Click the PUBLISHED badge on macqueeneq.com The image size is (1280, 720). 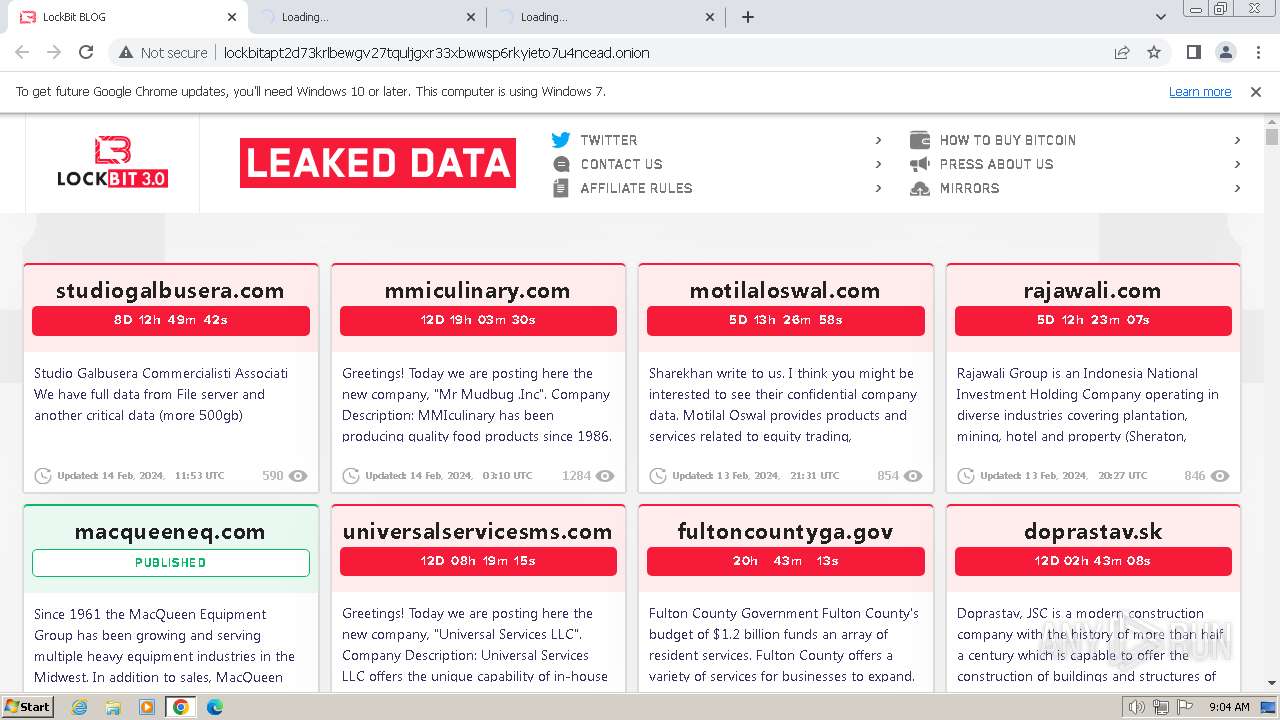(x=171, y=562)
